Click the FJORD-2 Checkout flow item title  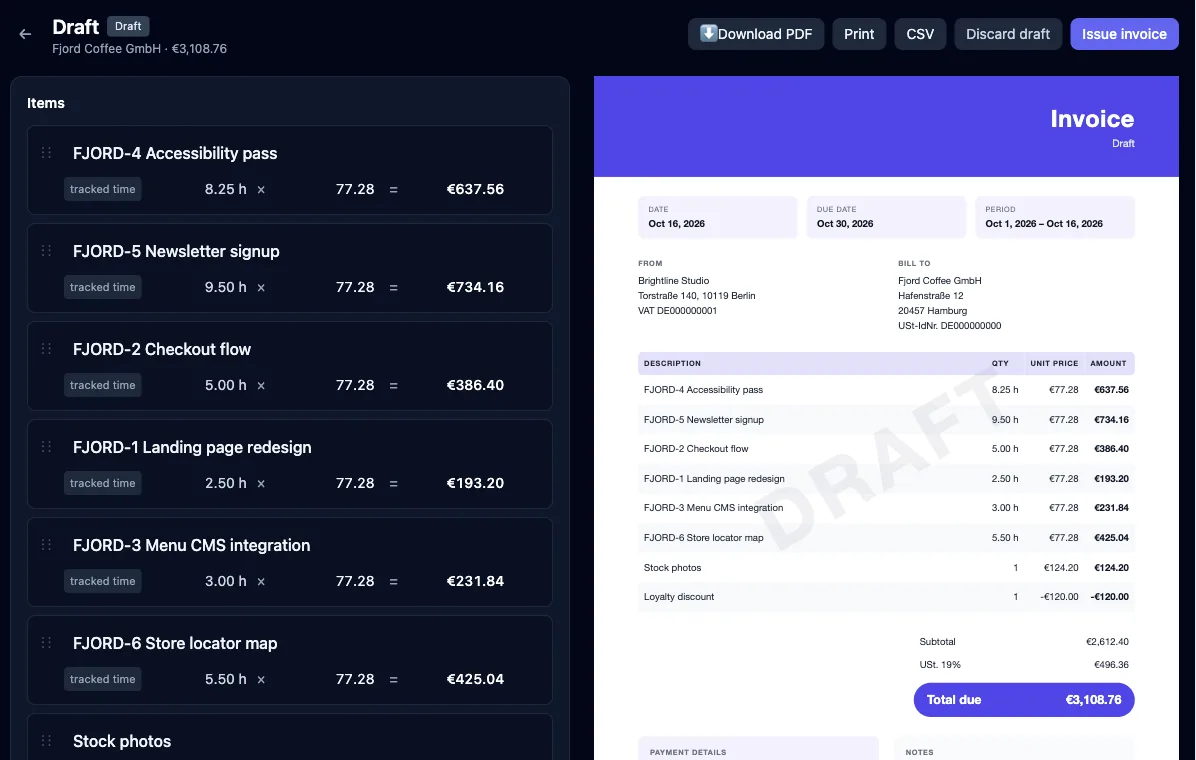pos(162,349)
